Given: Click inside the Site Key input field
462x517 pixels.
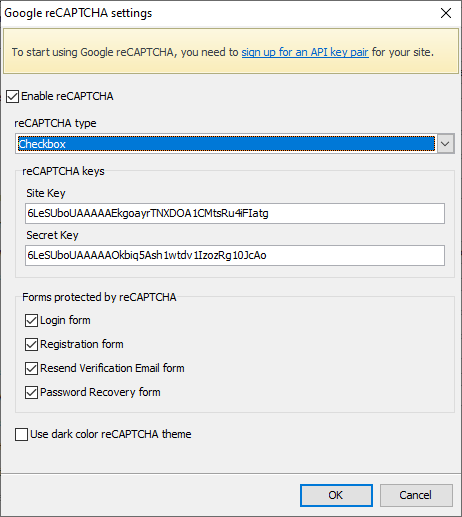Looking at the screenshot, I should [235, 213].
